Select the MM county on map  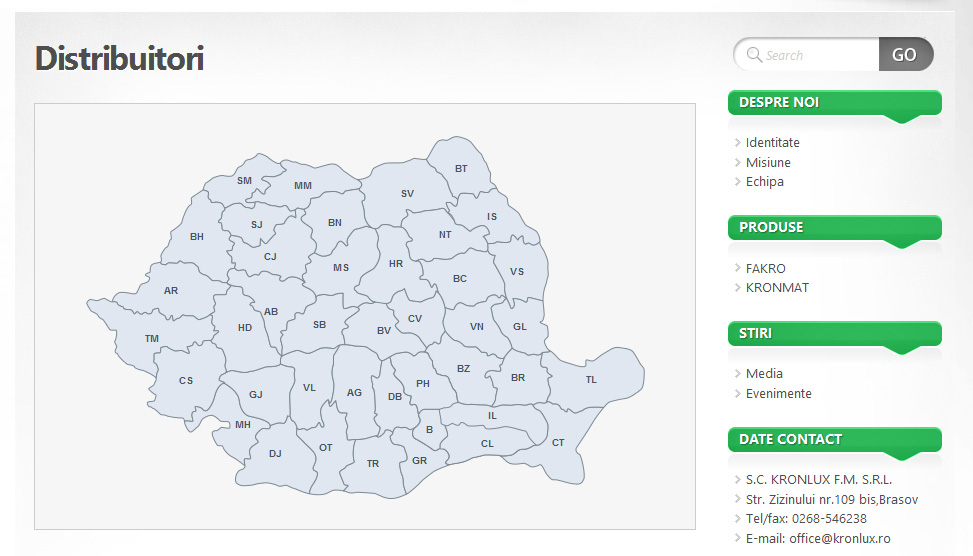tap(303, 186)
